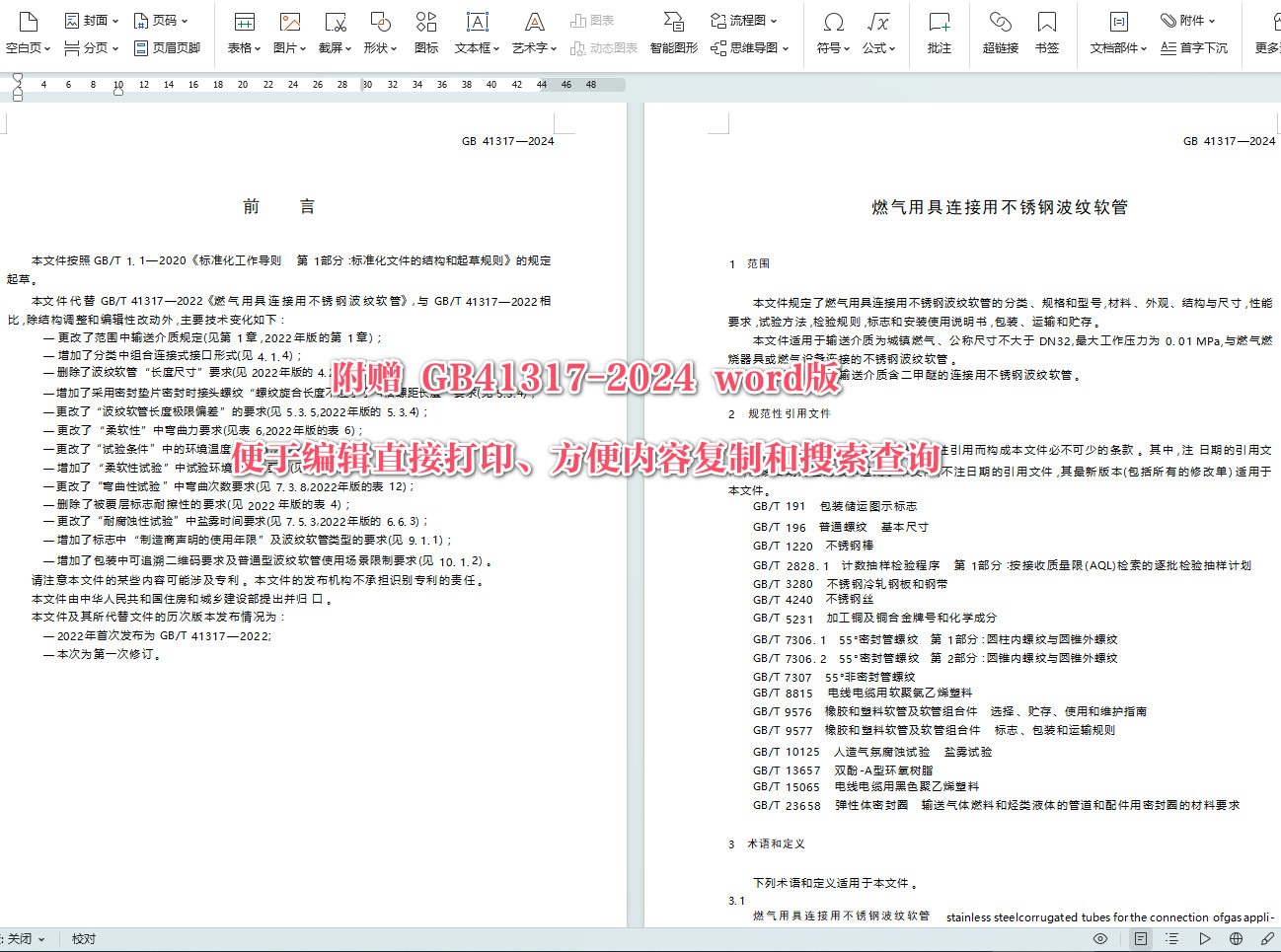Click the pen writing mode icon in status bar

tap(1267, 939)
